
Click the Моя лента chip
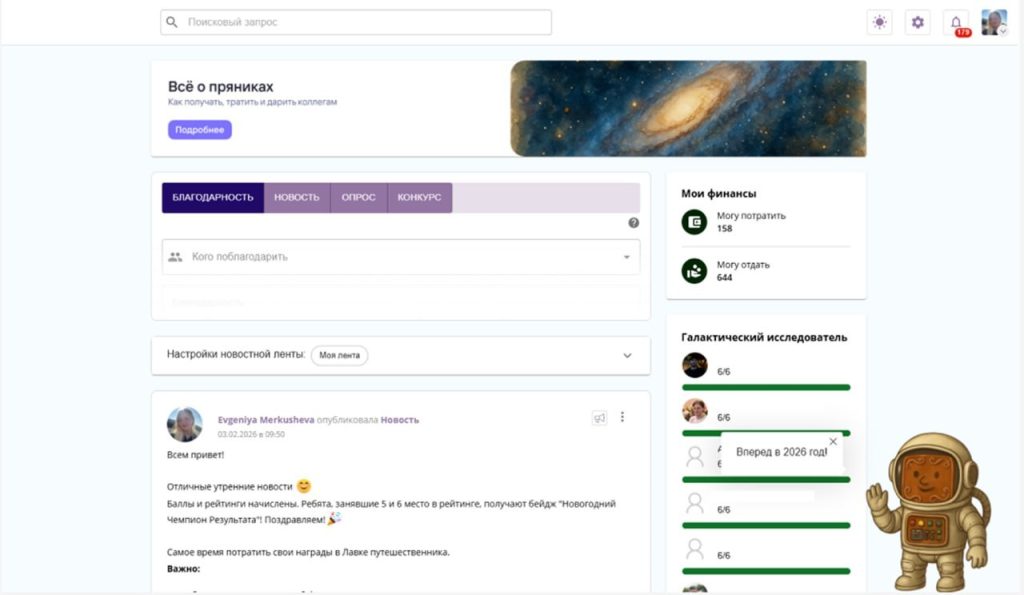point(340,355)
